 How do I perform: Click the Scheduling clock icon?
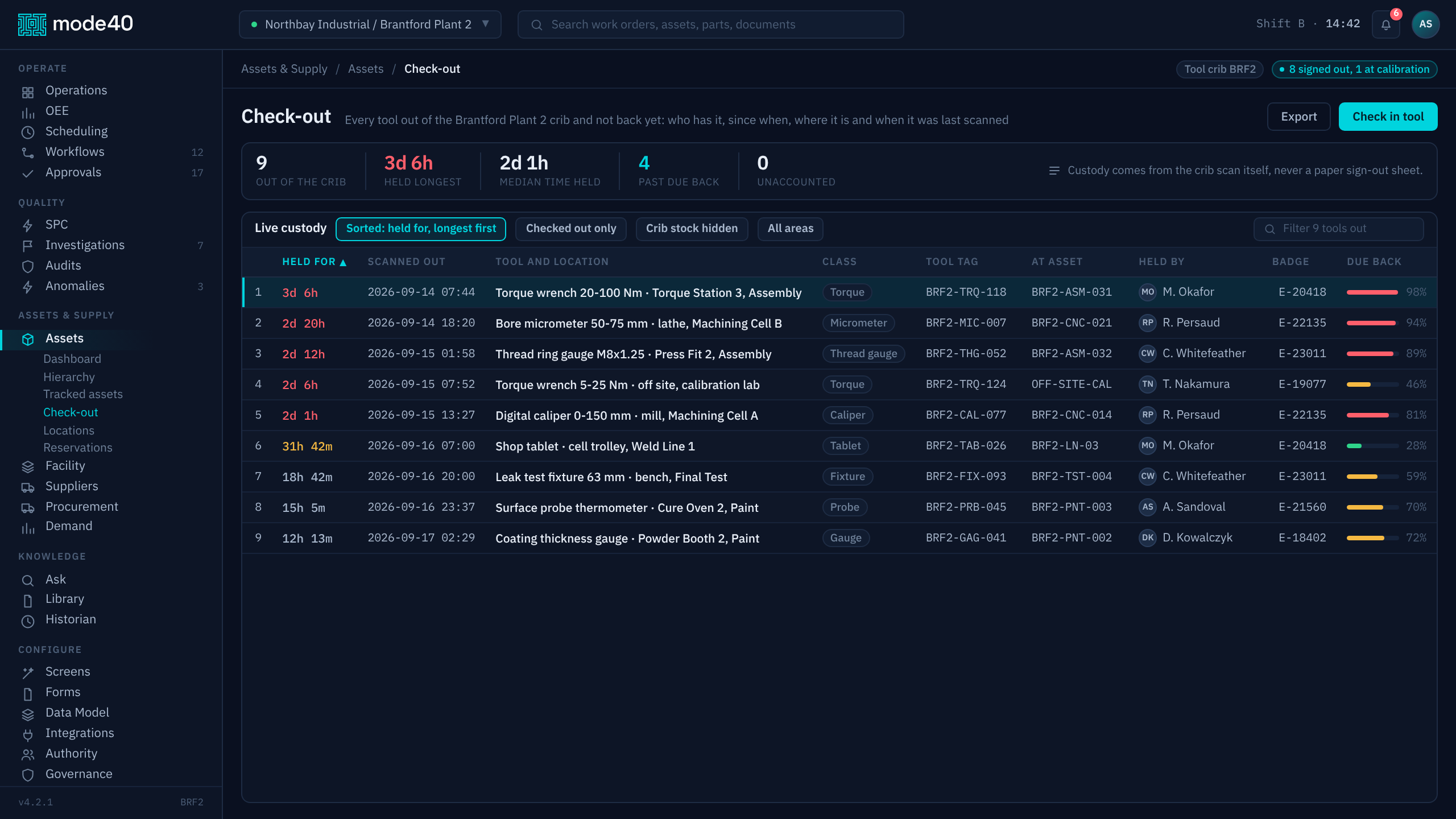[28, 133]
